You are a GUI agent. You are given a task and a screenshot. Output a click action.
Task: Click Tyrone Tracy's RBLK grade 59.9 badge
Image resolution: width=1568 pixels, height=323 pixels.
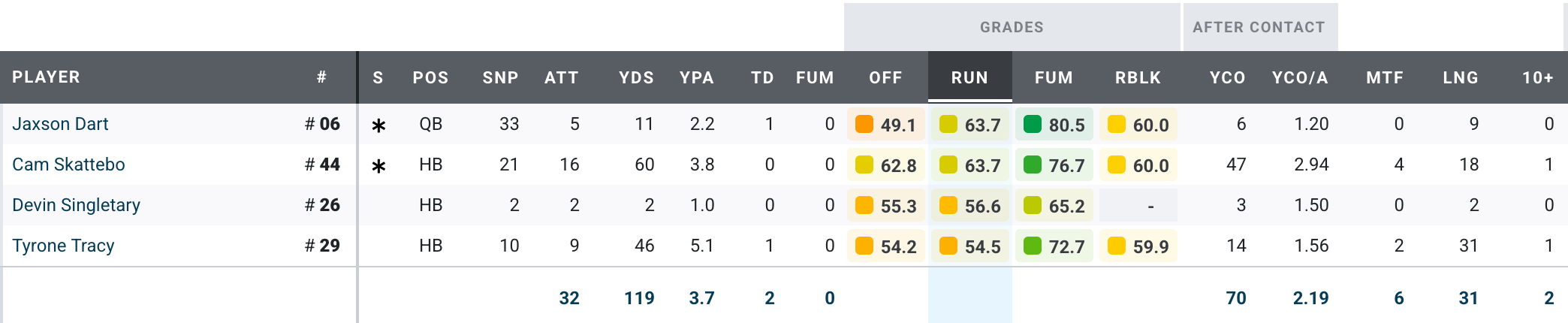coord(1138,246)
